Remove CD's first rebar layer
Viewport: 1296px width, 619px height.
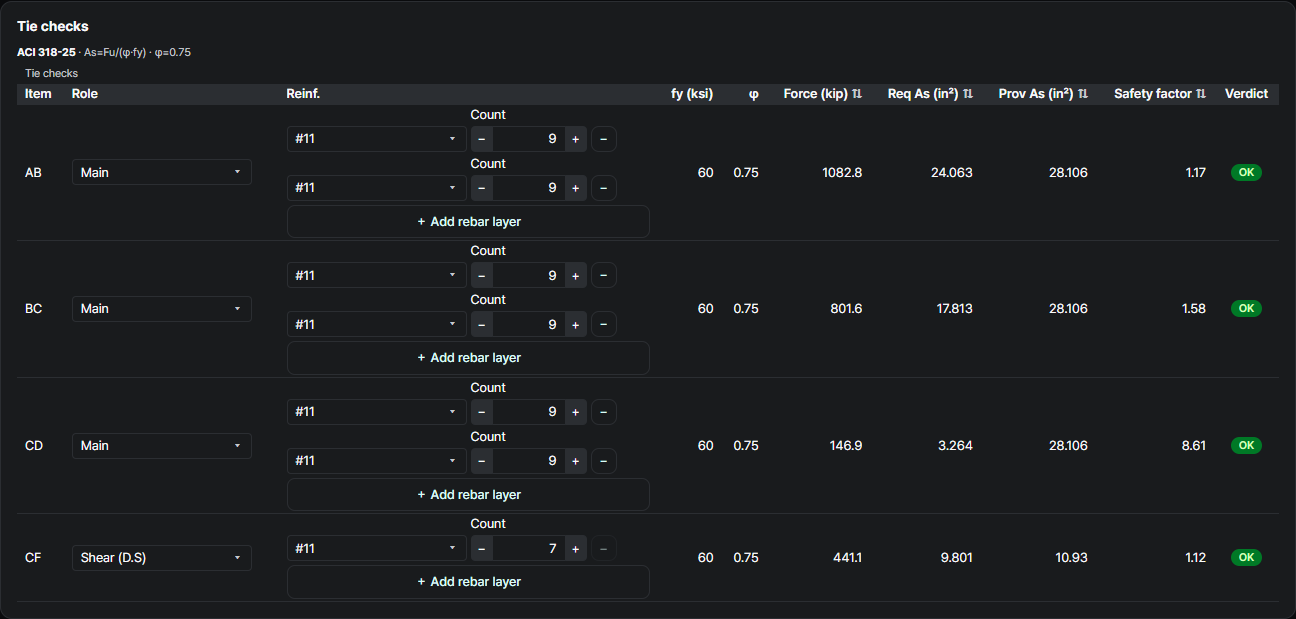click(604, 412)
